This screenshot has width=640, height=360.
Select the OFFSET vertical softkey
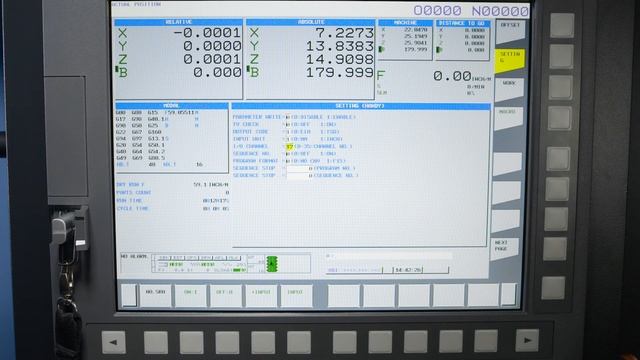(510, 31)
